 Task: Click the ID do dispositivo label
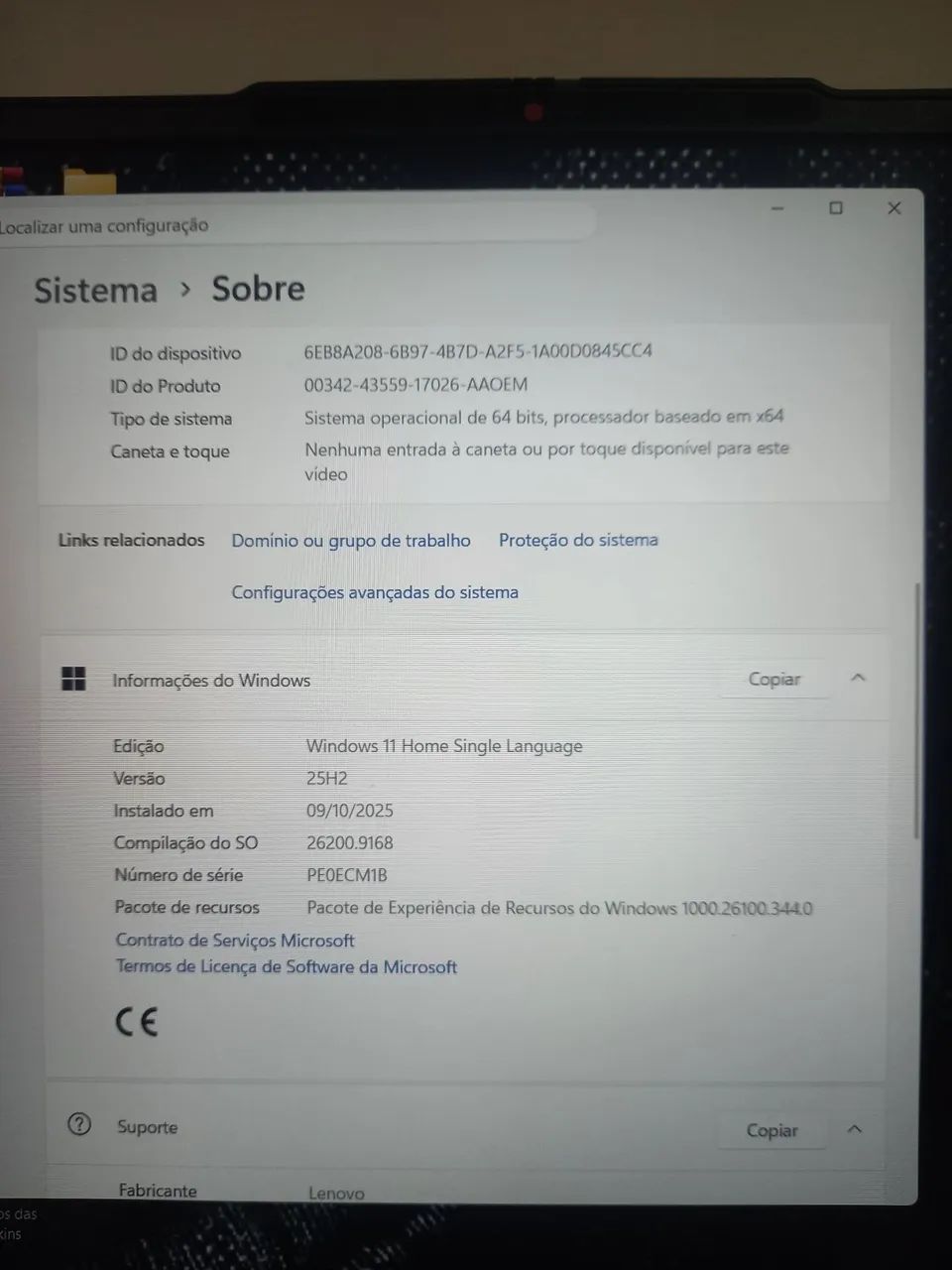point(176,353)
